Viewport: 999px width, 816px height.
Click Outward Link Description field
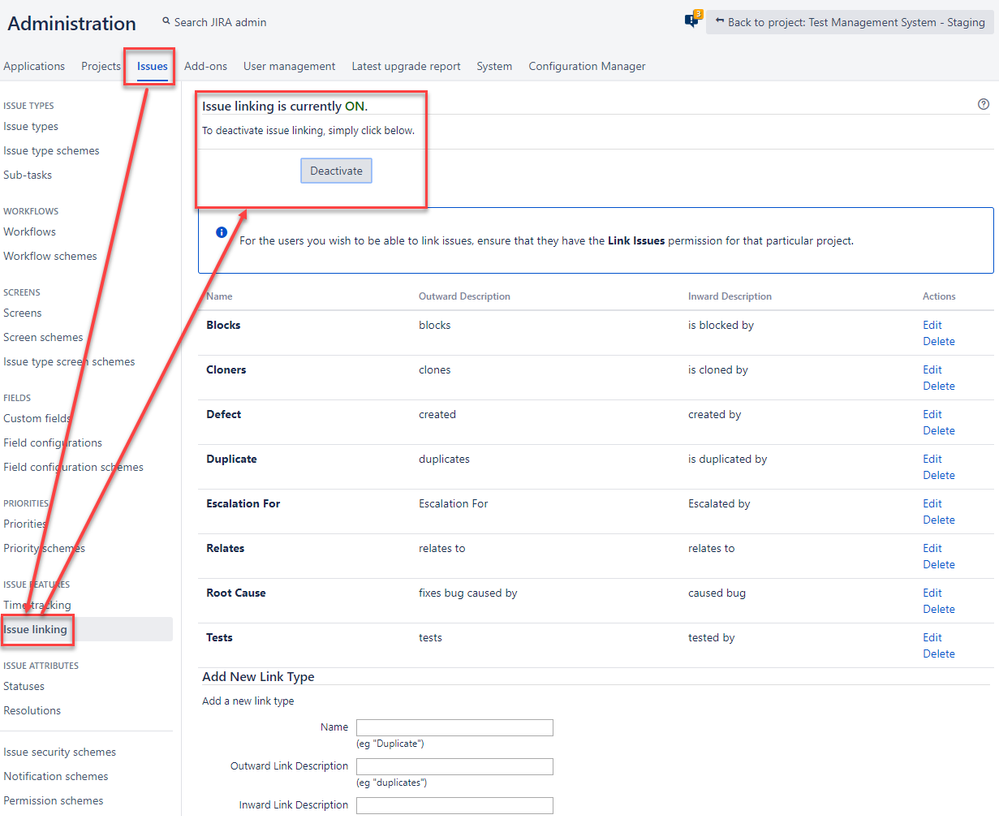(x=454, y=766)
